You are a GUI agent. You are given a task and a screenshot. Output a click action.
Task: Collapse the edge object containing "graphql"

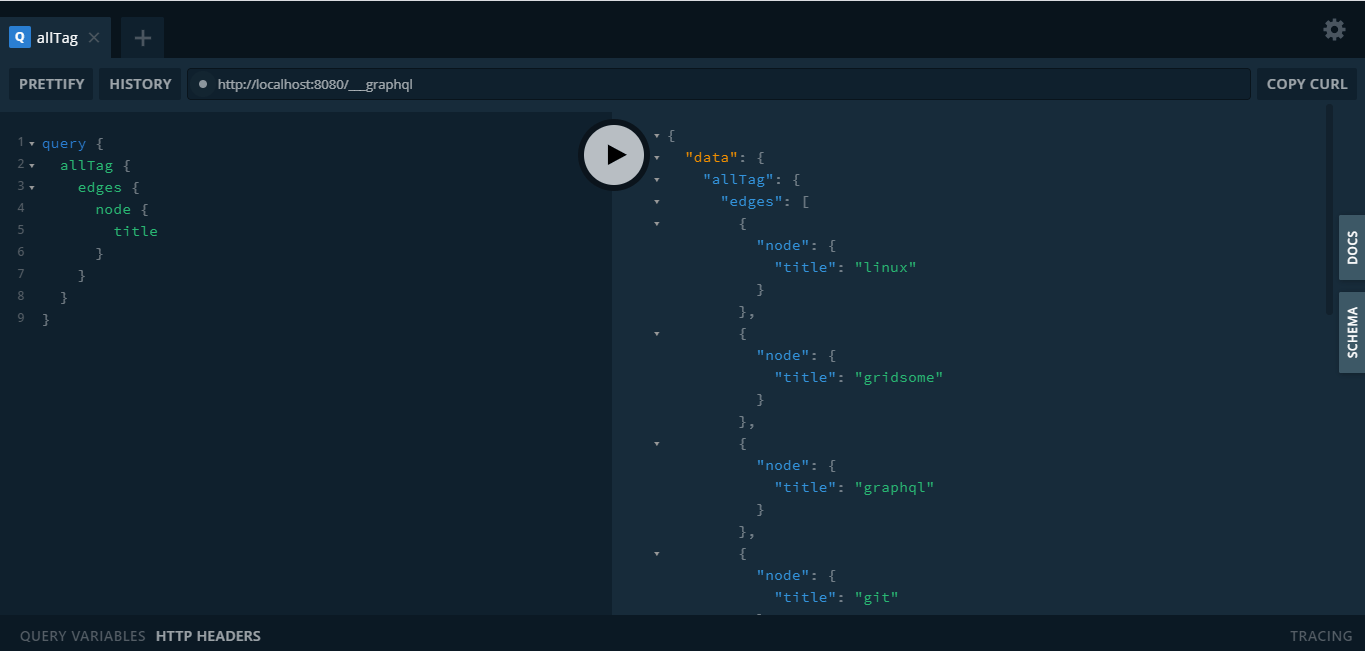[657, 444]
